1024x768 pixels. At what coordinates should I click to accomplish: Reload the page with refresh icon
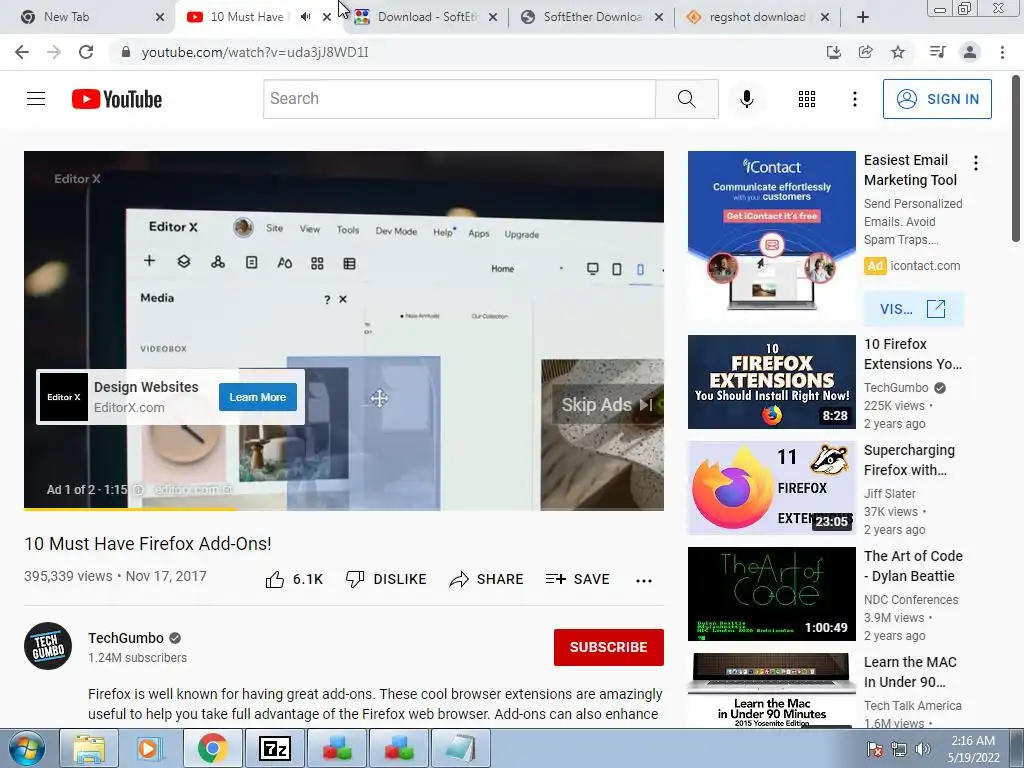(86, 52)
